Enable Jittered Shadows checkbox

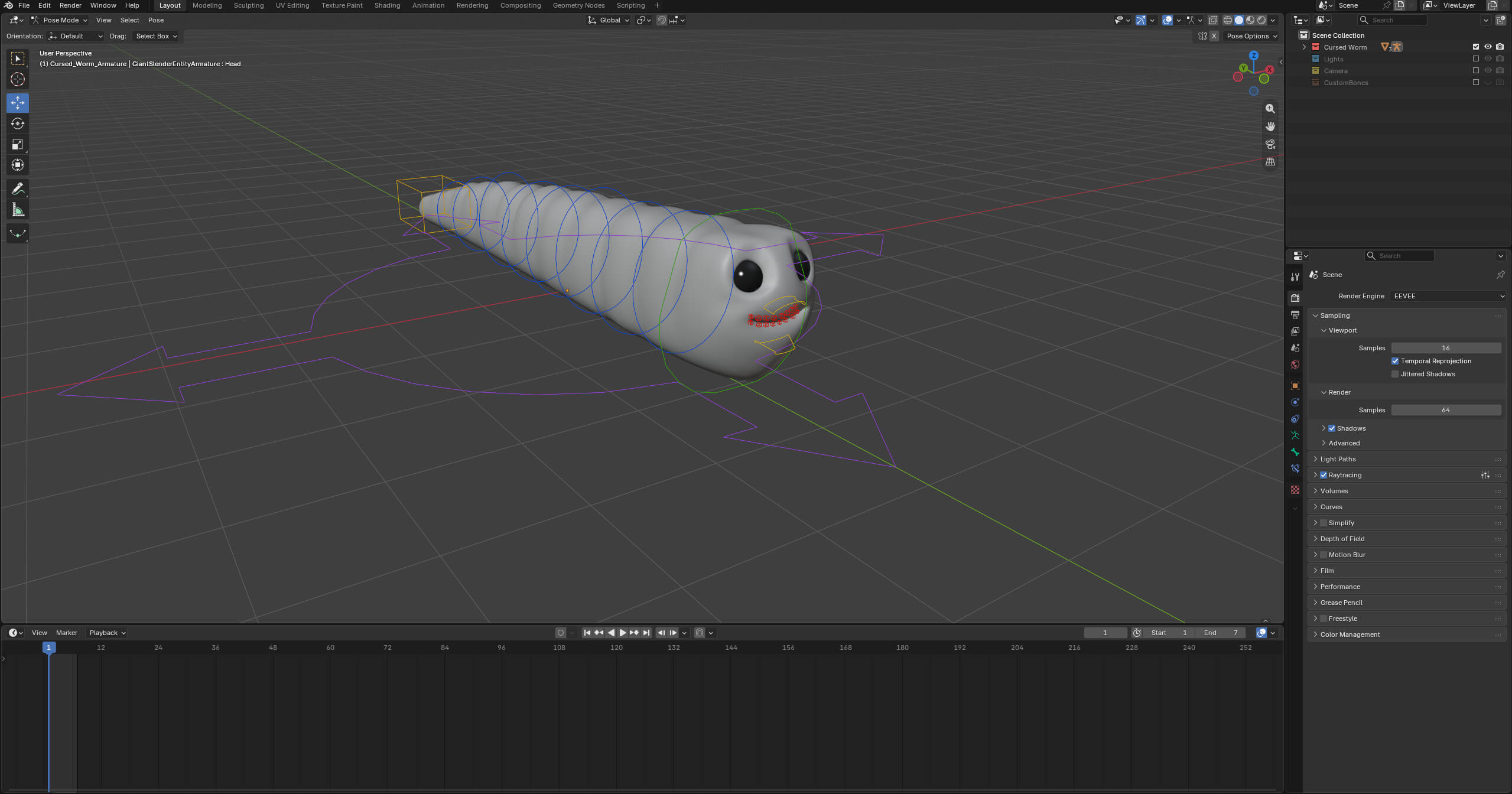(1395, 374)
